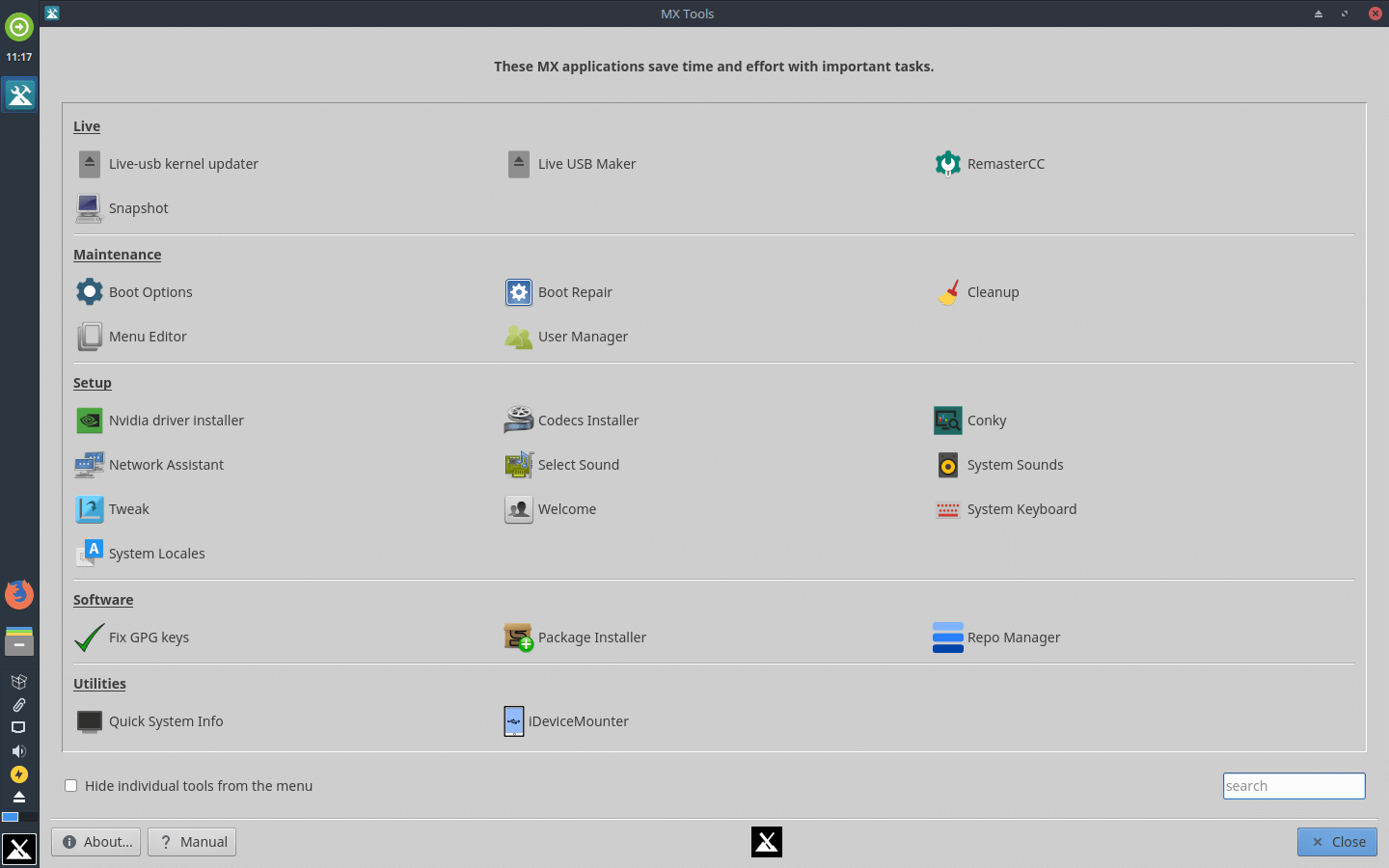
Task: Click the MX logo in bottom bar
Action: pyautogui.click(x=767, y=842)
